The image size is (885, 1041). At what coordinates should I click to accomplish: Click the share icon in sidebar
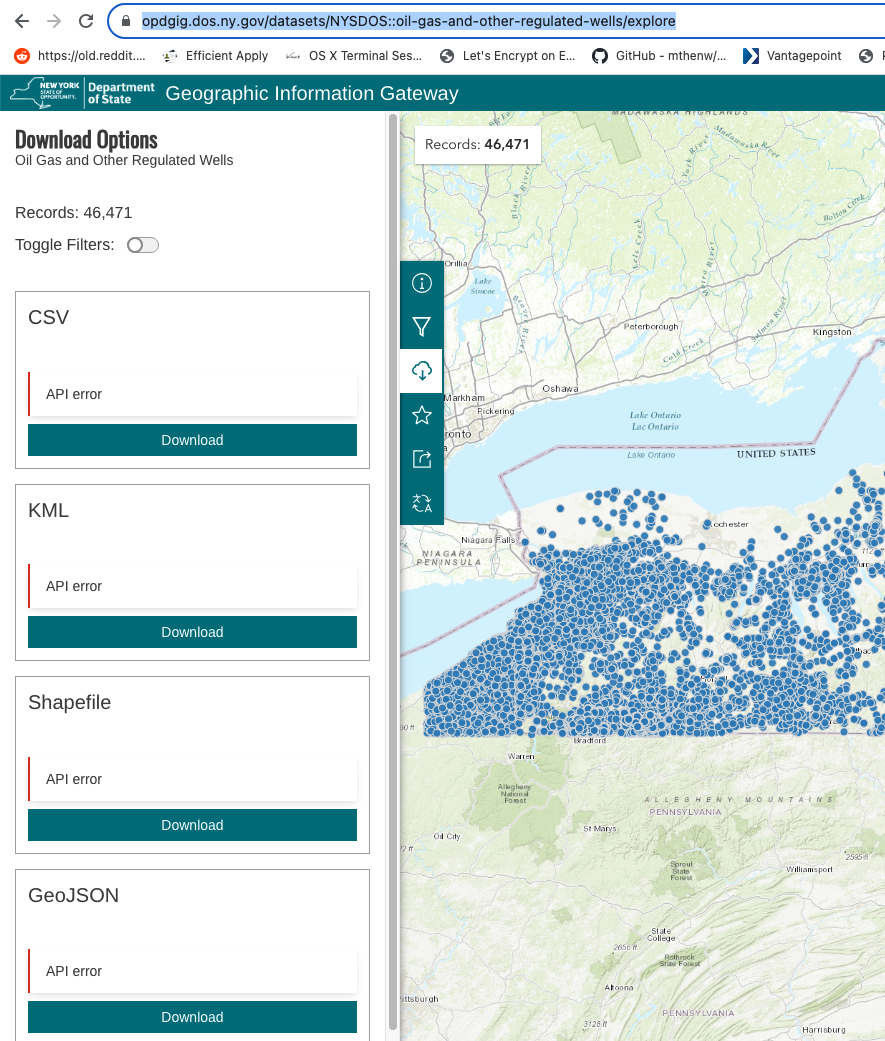tap(422, 459)
